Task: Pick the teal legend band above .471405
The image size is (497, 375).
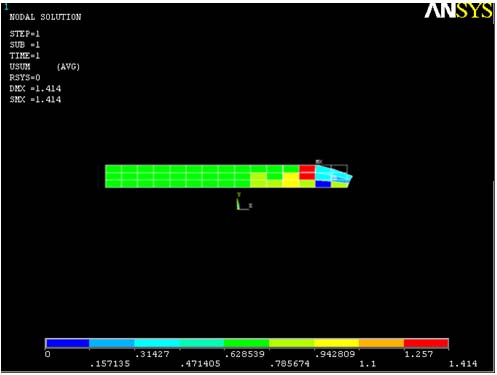Action: click(202, 343)
